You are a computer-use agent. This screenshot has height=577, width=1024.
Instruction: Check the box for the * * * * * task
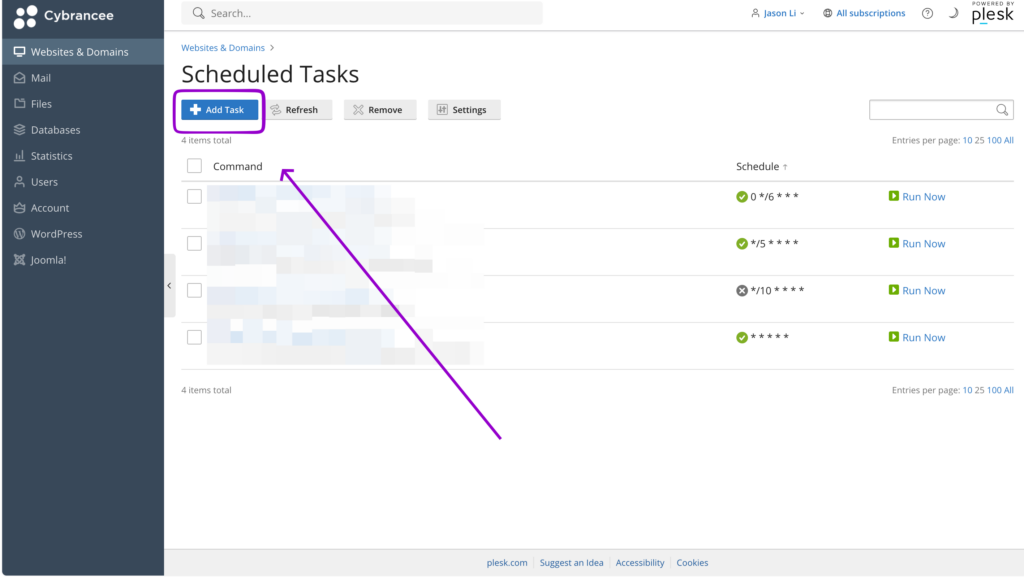(x=194, y=337)
